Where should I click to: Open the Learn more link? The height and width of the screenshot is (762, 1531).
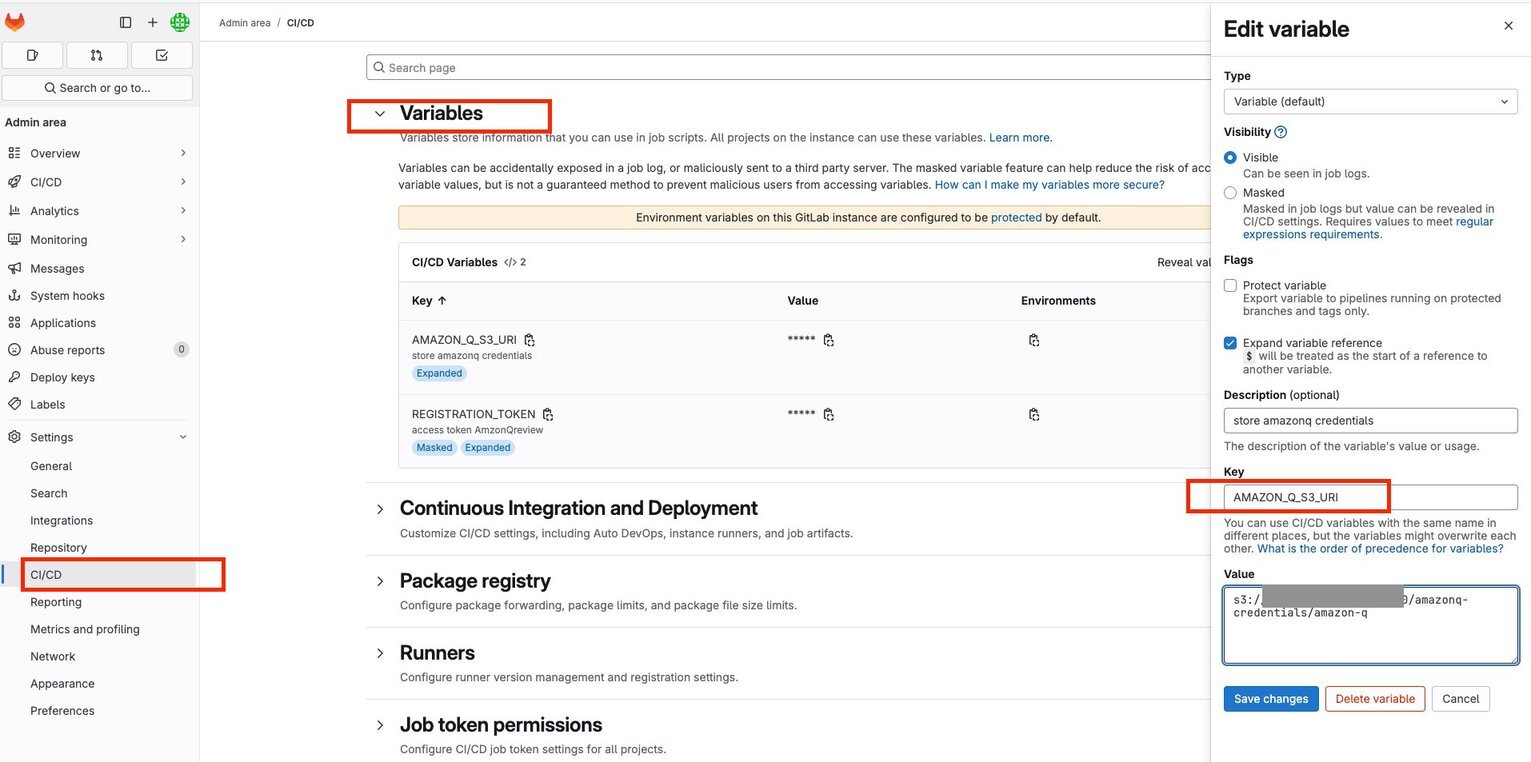[x=1020, y=138]
